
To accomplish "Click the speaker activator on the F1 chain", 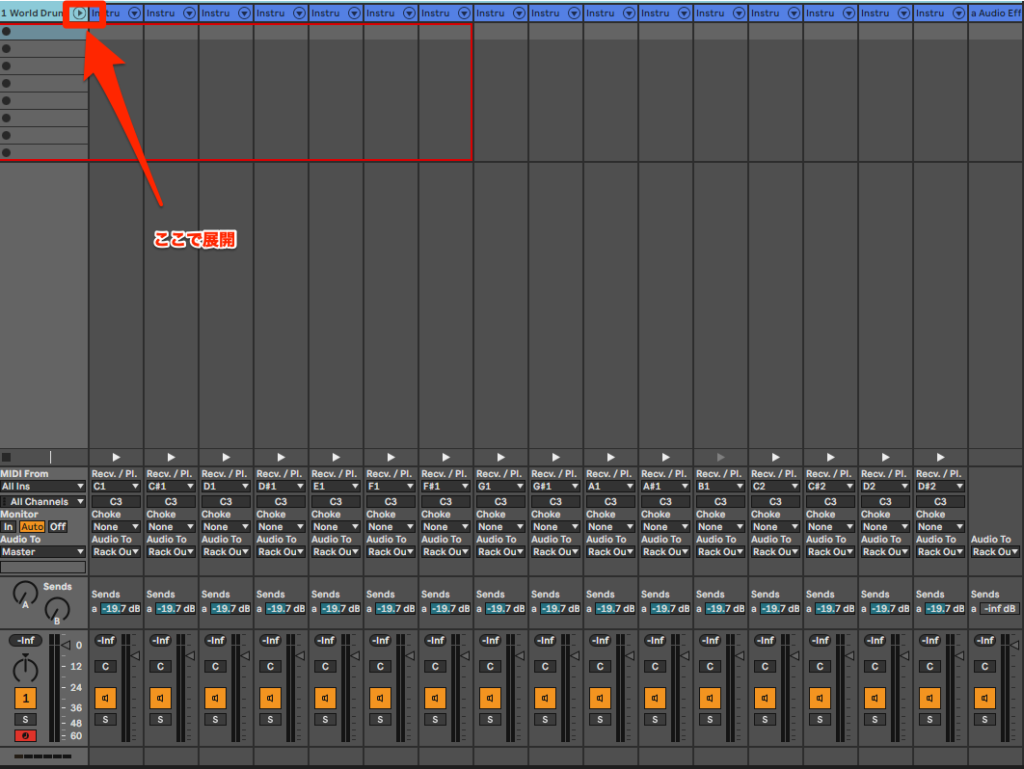I will coord(380,698).
